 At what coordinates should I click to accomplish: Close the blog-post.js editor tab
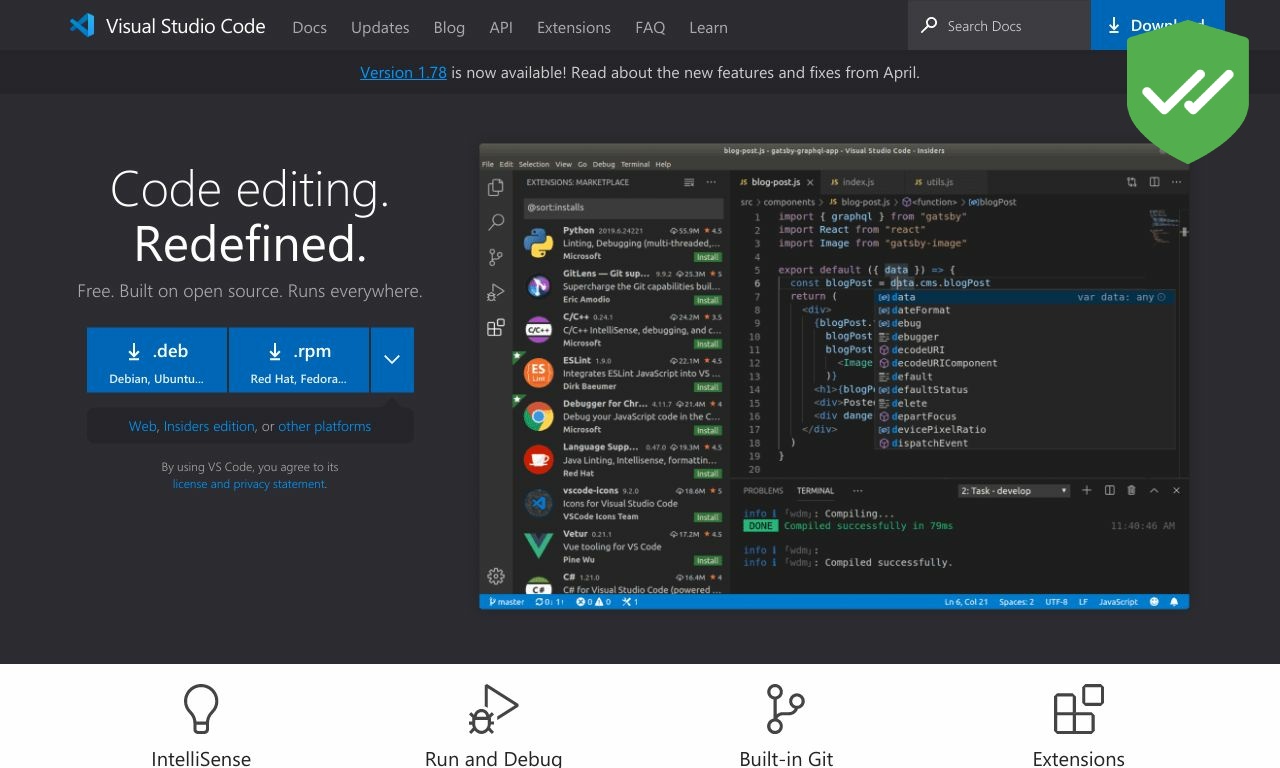(810, 182)
